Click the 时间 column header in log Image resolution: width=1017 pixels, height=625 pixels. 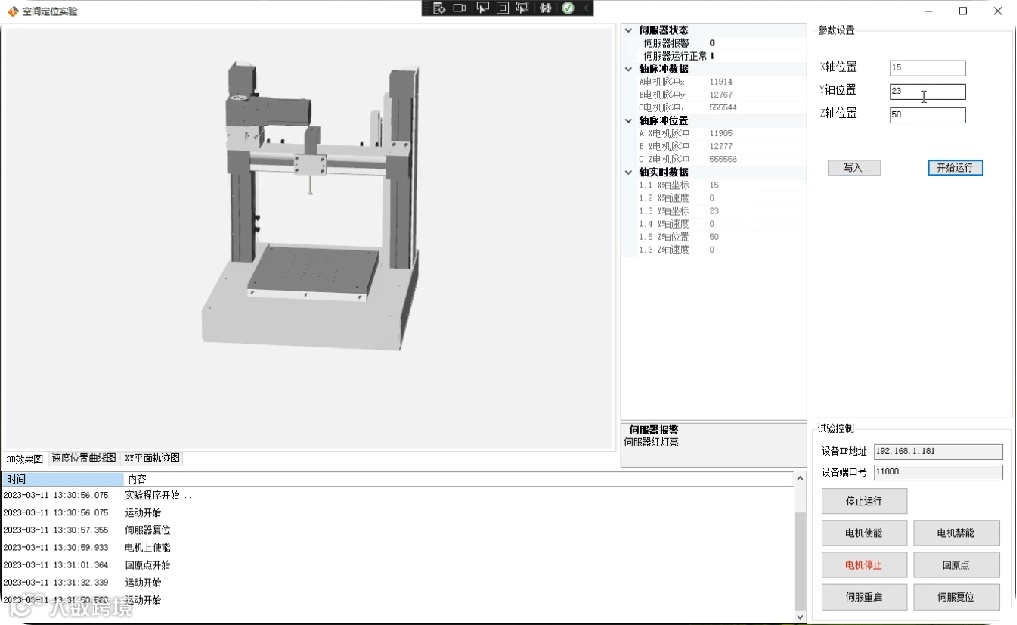pyautogui.click(x=63, y=479)
